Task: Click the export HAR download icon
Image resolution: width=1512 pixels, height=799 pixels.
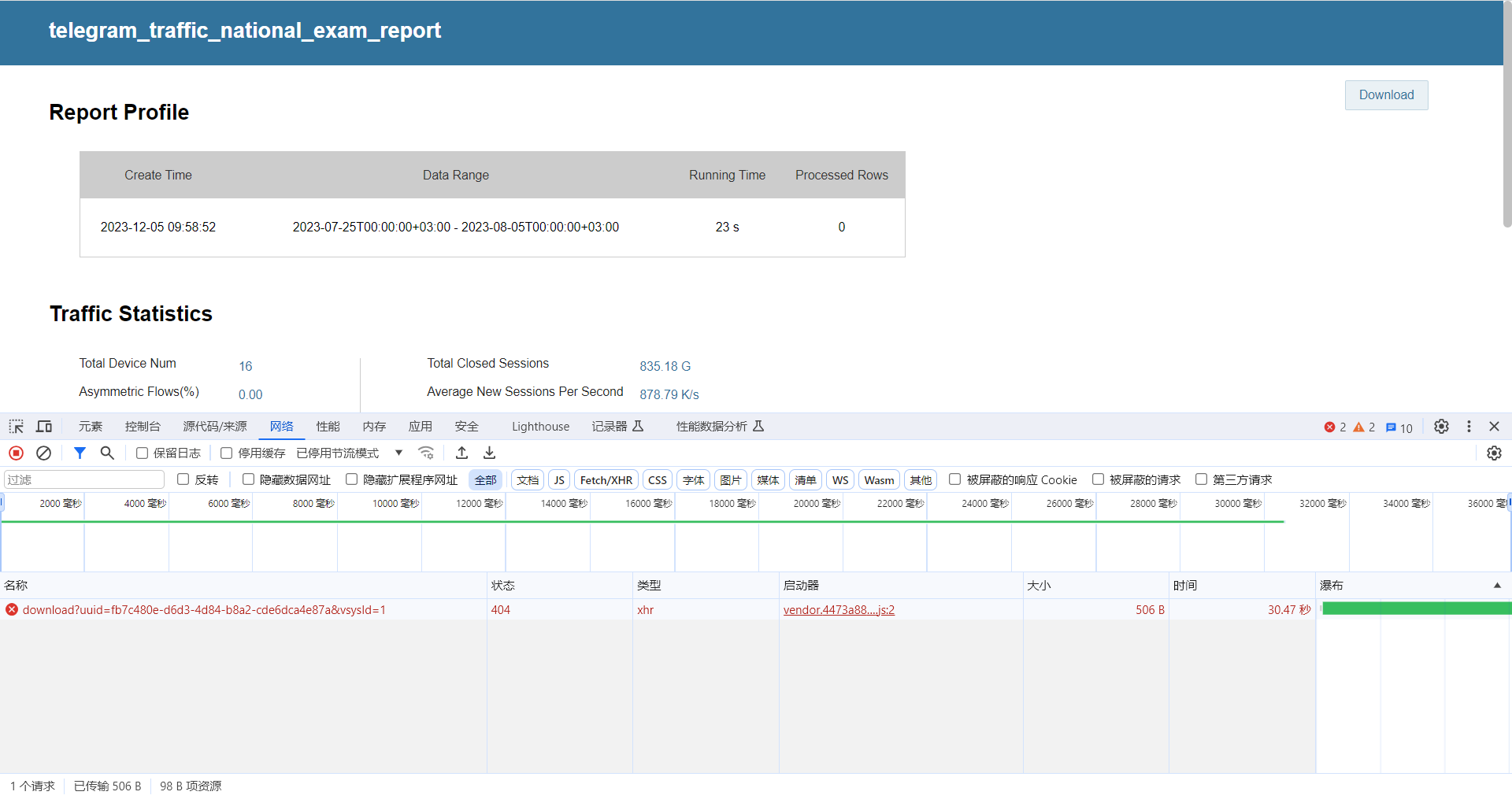Action: [x=489, y=453]
